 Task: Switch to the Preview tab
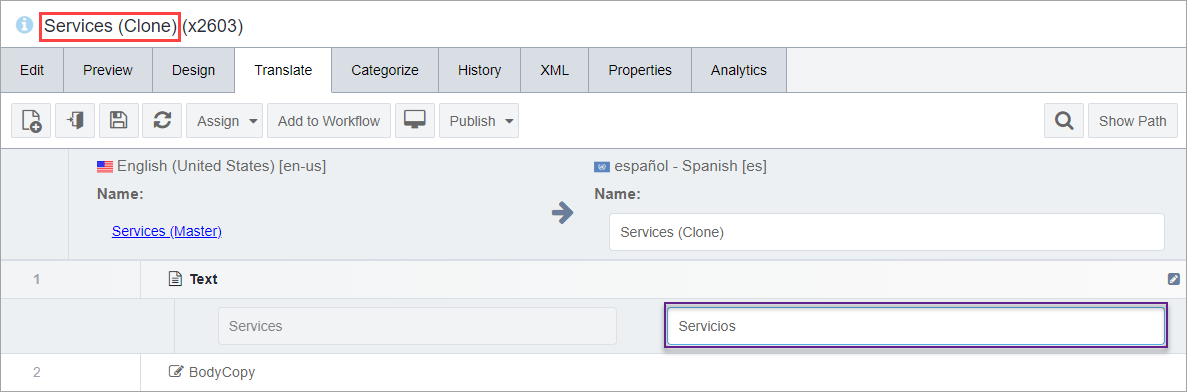point(107,70)
